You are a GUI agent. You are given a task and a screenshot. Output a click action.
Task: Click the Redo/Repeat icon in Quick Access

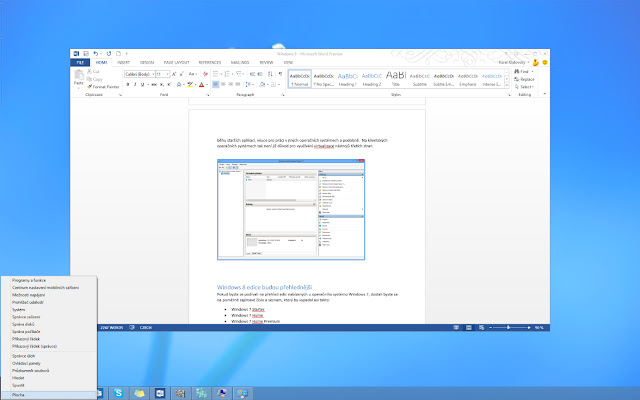109,53
